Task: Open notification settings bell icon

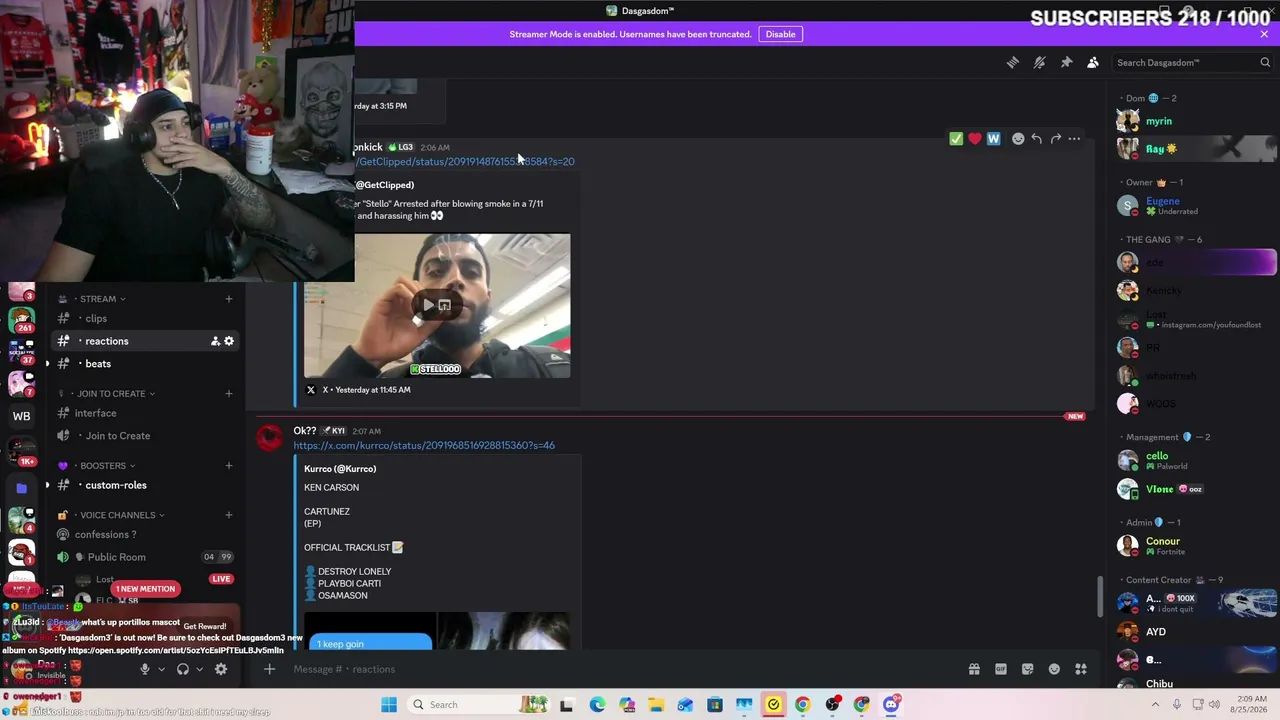Action: [x=1040, y=62]
